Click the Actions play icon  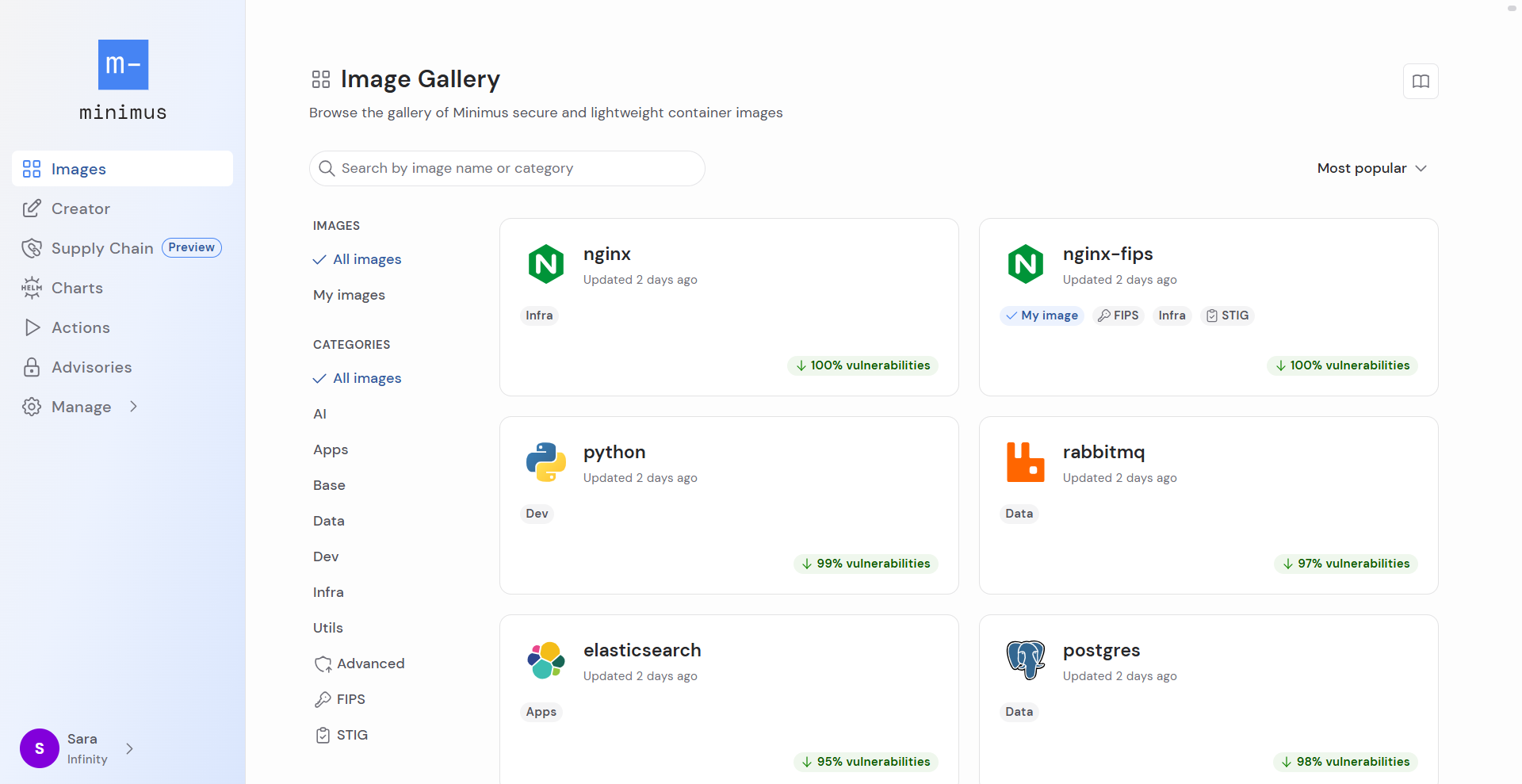32,327
